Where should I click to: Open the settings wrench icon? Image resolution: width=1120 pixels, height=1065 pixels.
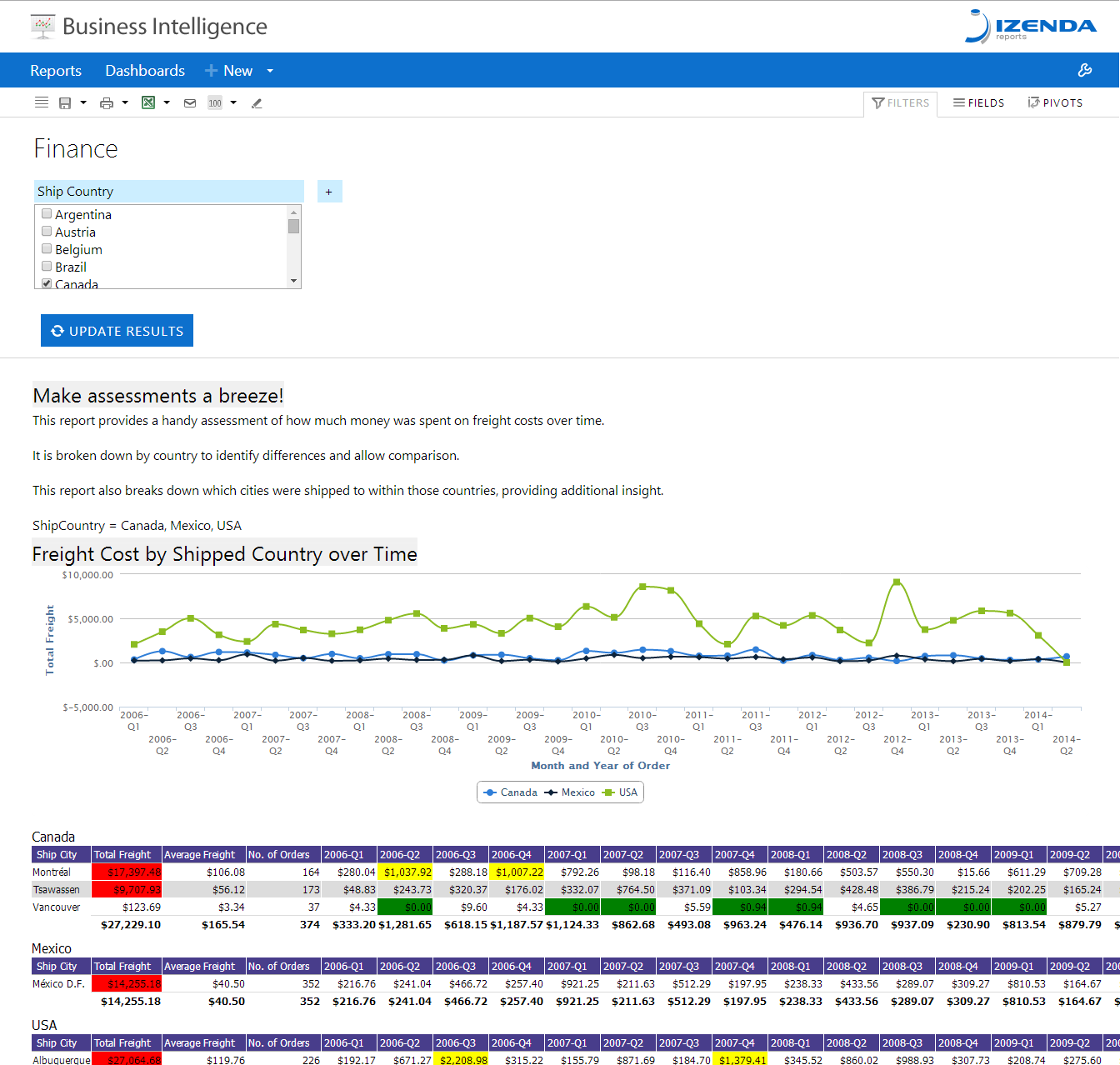(x=1085, y=70)
